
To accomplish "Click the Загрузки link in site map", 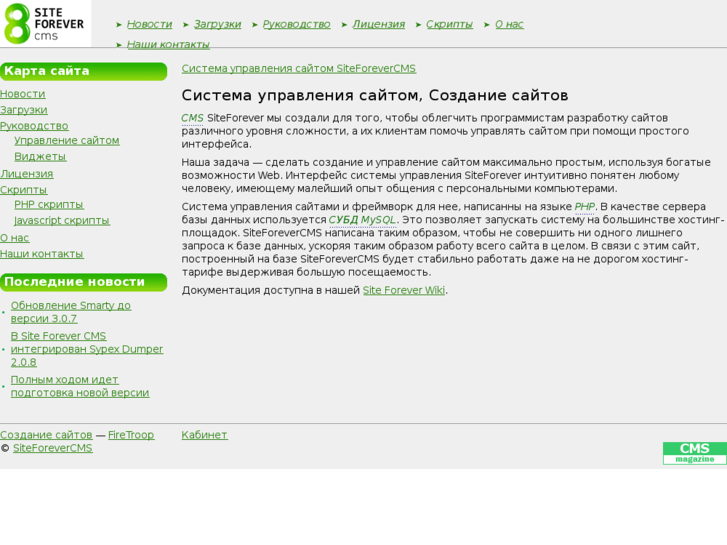I will tap(24, 110).
